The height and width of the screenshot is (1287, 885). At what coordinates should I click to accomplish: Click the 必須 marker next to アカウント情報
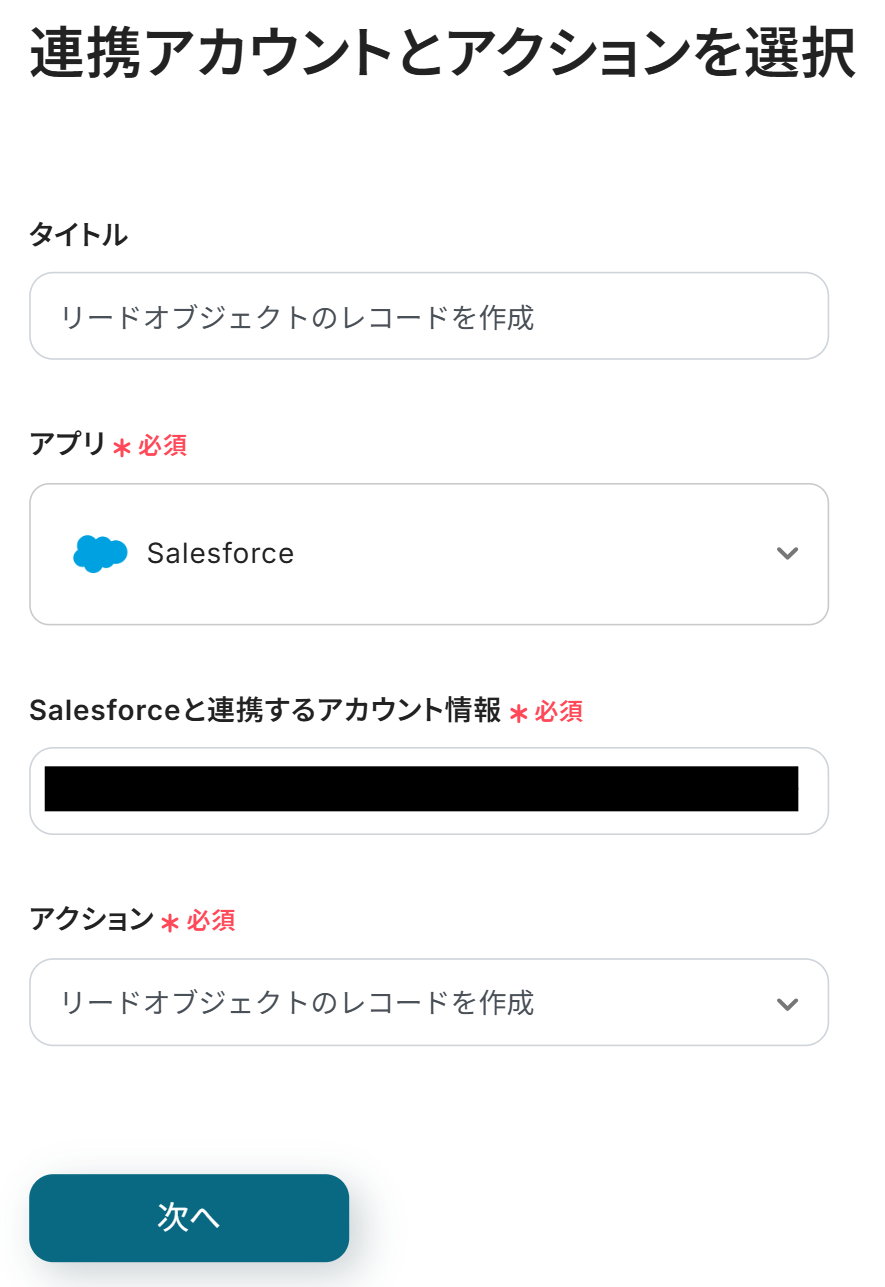(x=558, y=711)
